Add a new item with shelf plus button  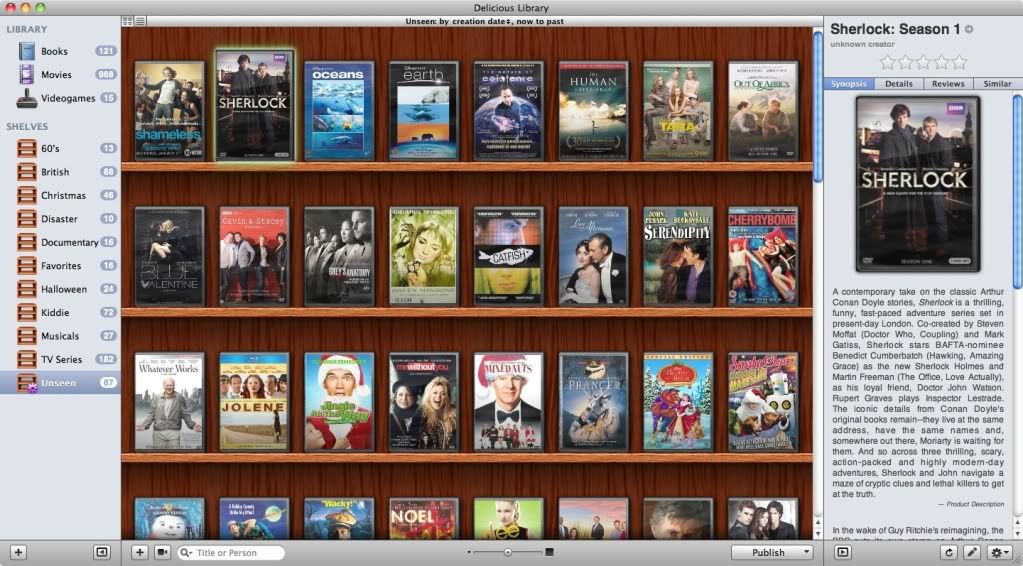point(140,552)
